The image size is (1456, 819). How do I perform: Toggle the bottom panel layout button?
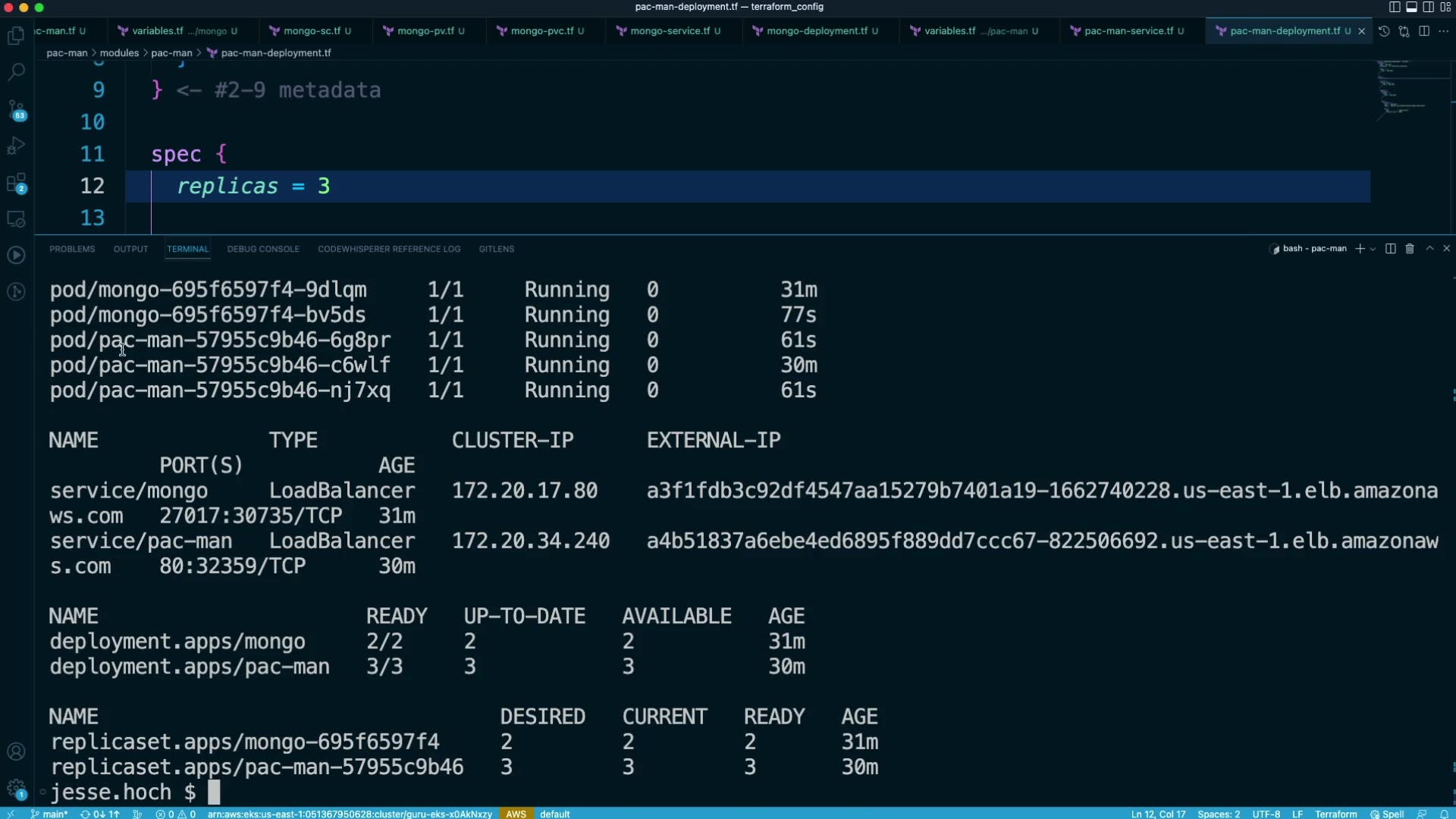pyautogui.click(x=1411, y=7)
